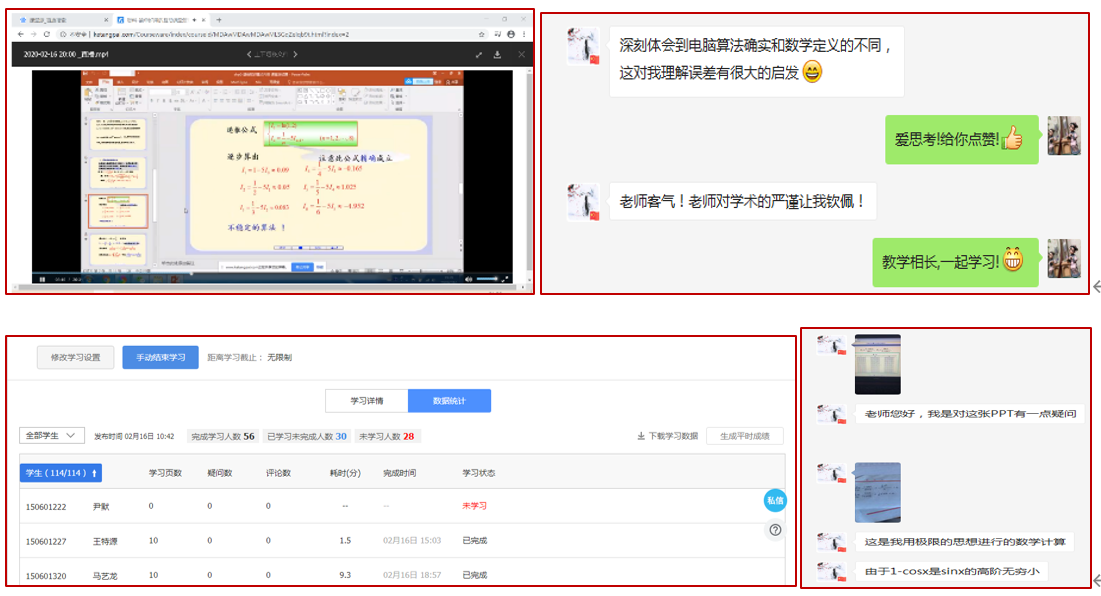Image resolution: width=1101 pixels, height=596 pixels.
Task: Close the video player overlay
Action: 520,54
